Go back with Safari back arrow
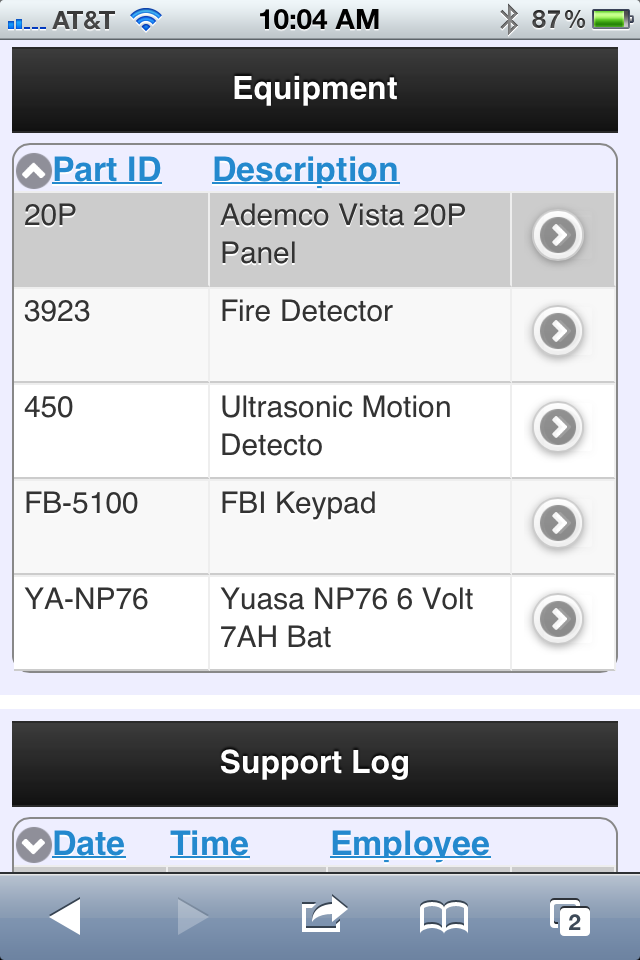Image resolution: width=640 pixels, height=960 pixels. click(x=66, y=916)
